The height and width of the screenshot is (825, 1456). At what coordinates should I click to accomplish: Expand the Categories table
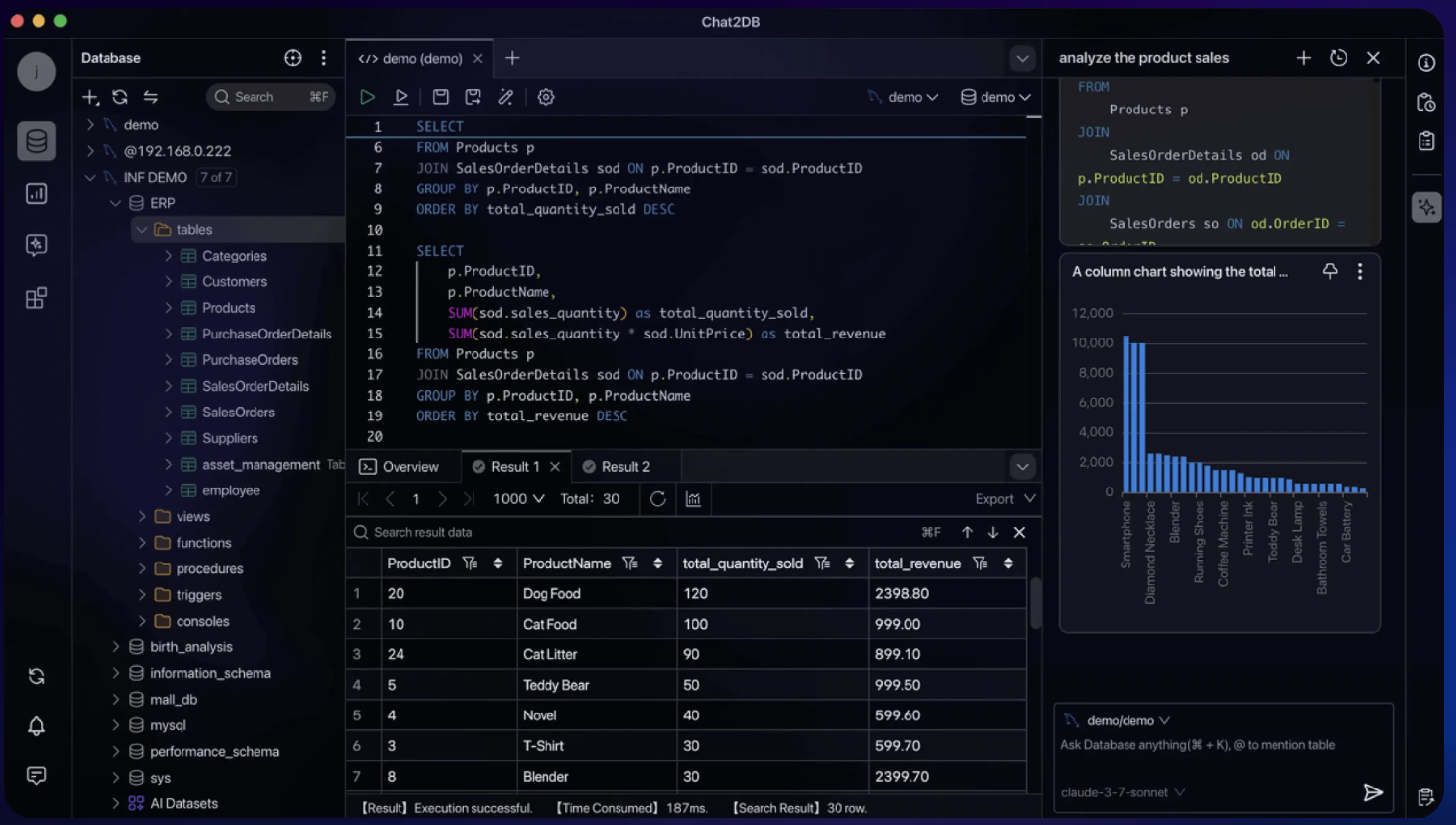point(168,256)
